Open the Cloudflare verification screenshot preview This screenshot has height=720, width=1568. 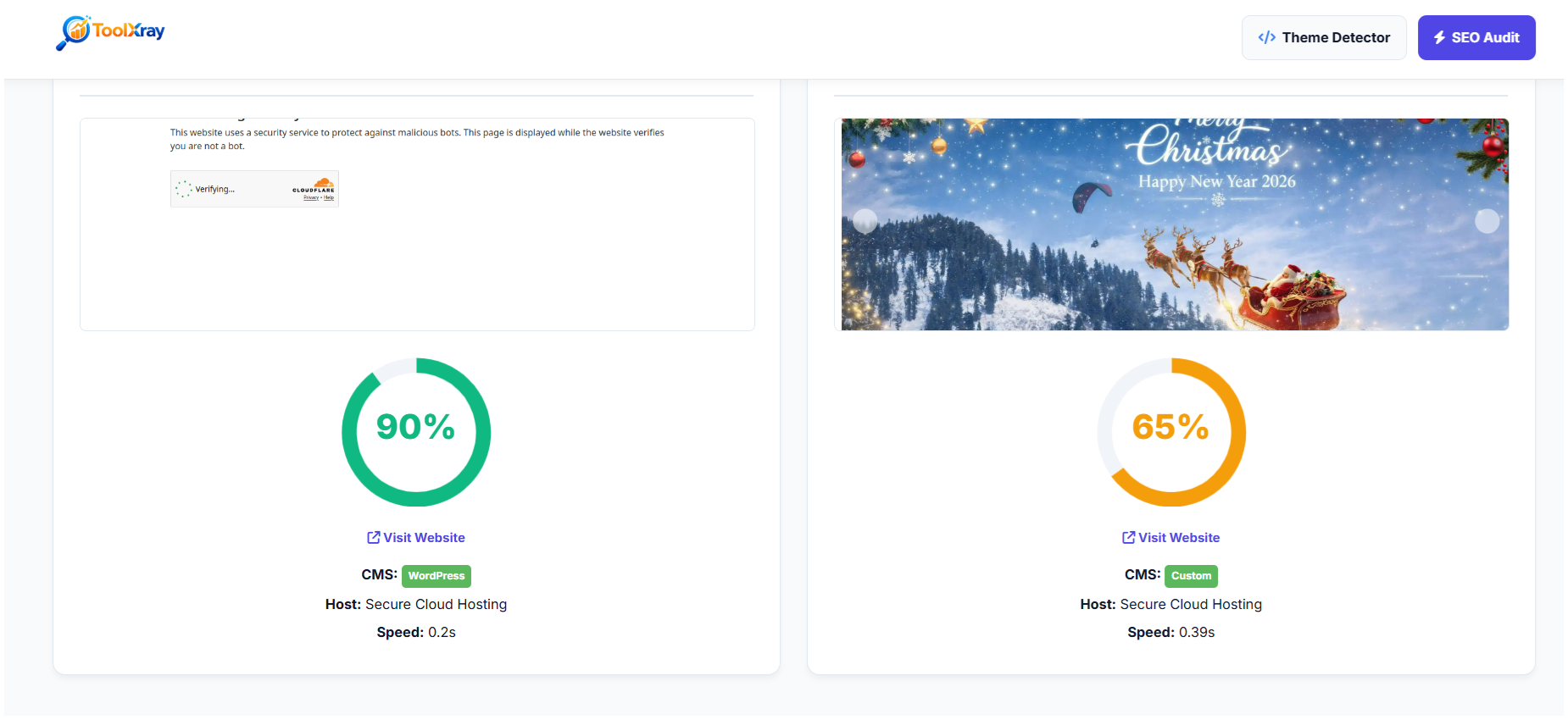click(x=417, y=224)
